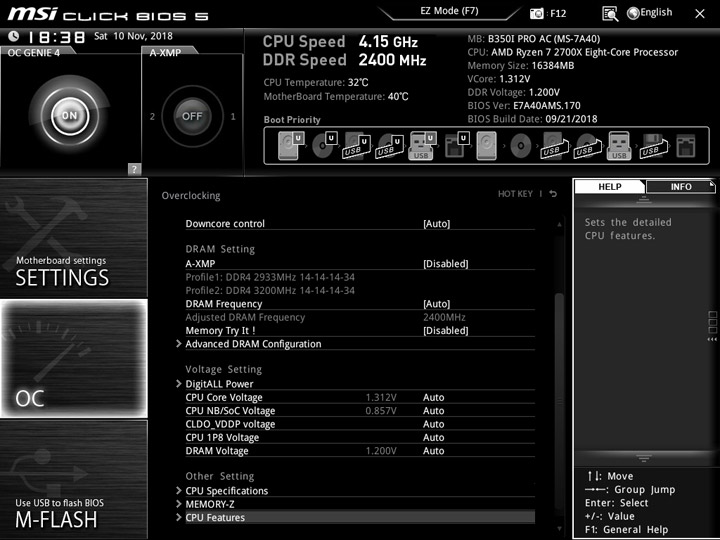This screenshot has height=540, width=720.
Task: Open the OC overclocking section
Action: 73,359
